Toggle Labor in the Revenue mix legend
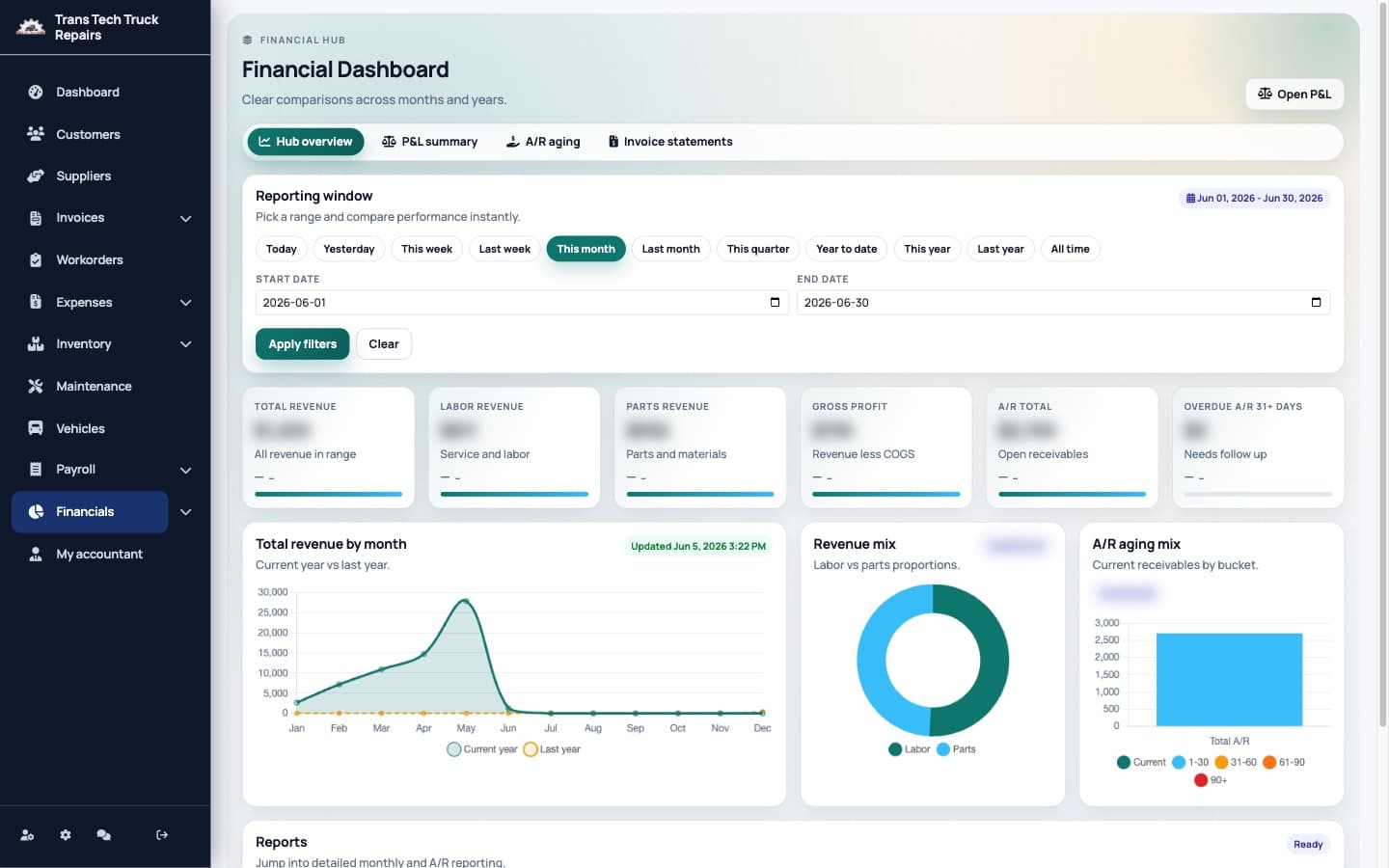1389x868 pixels. point(910,749)
